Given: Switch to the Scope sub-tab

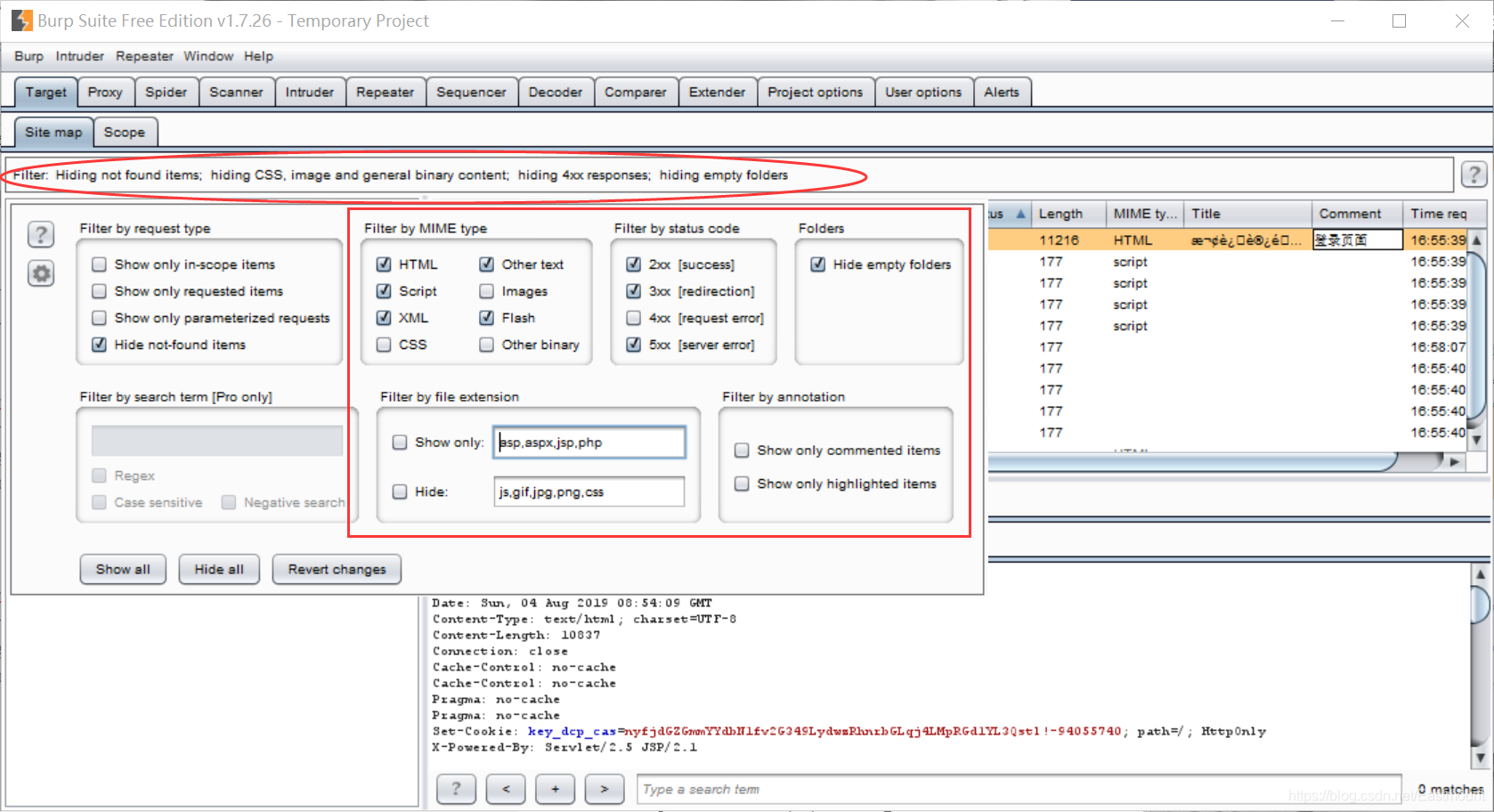Looking at the screenshot, I should tap(125, 132).
